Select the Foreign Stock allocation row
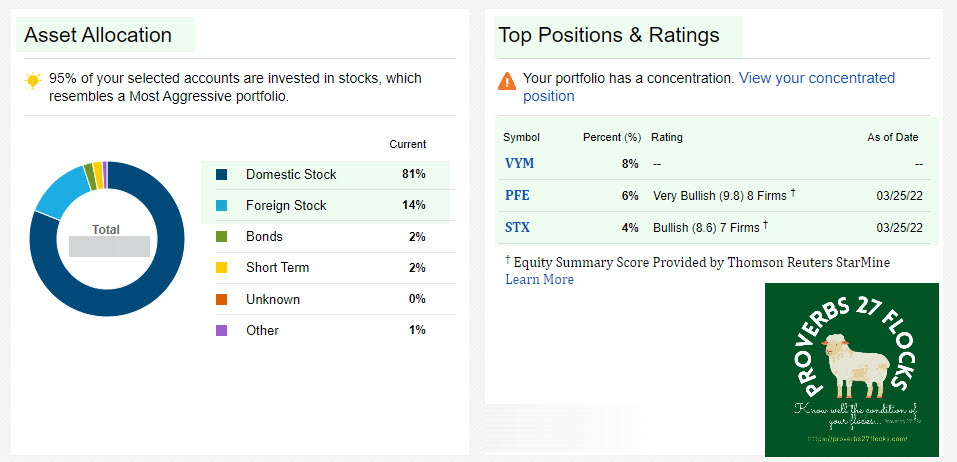The image size is (957, 462). click(325, 205)
